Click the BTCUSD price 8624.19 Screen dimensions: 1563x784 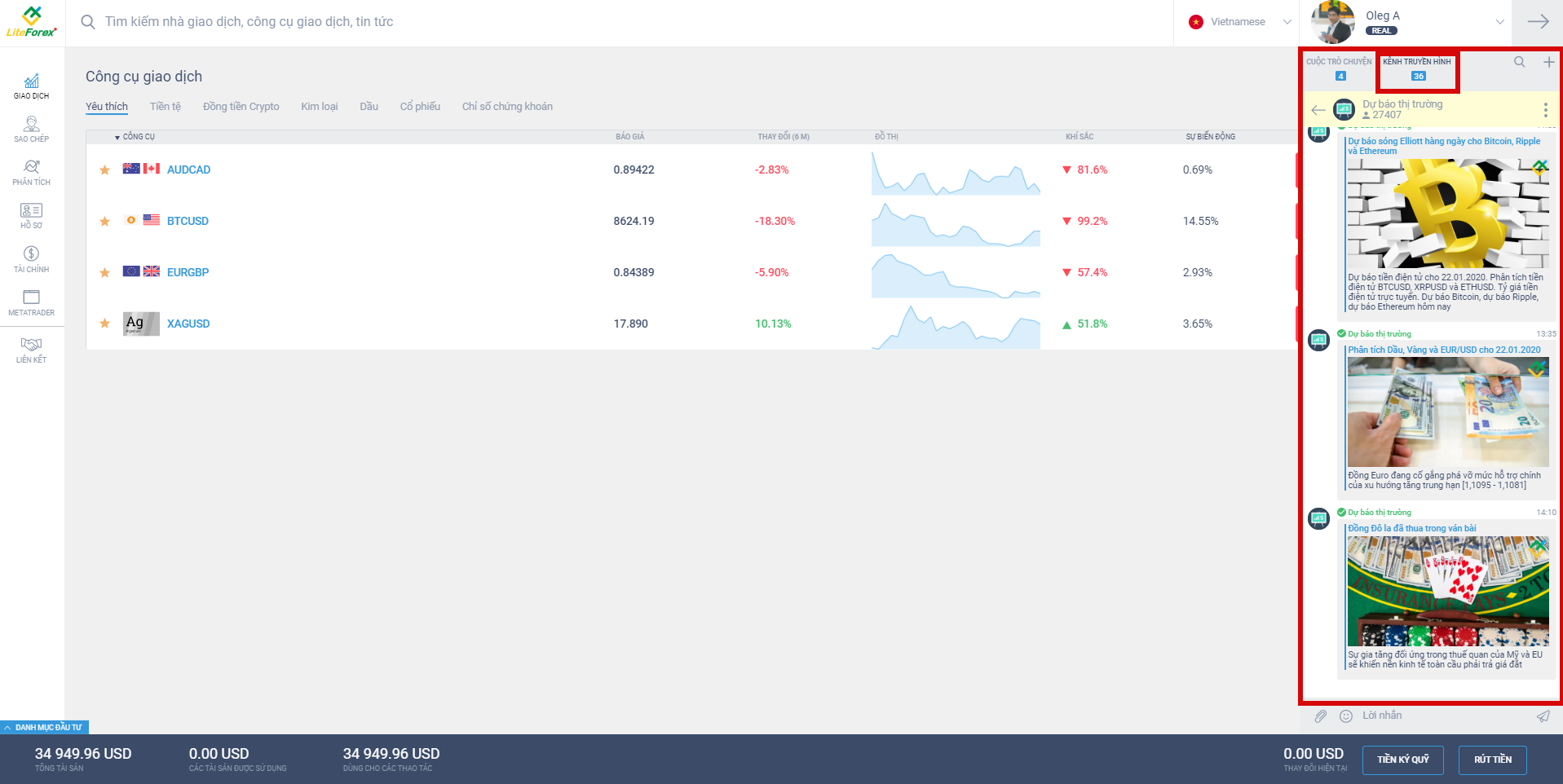634,221
